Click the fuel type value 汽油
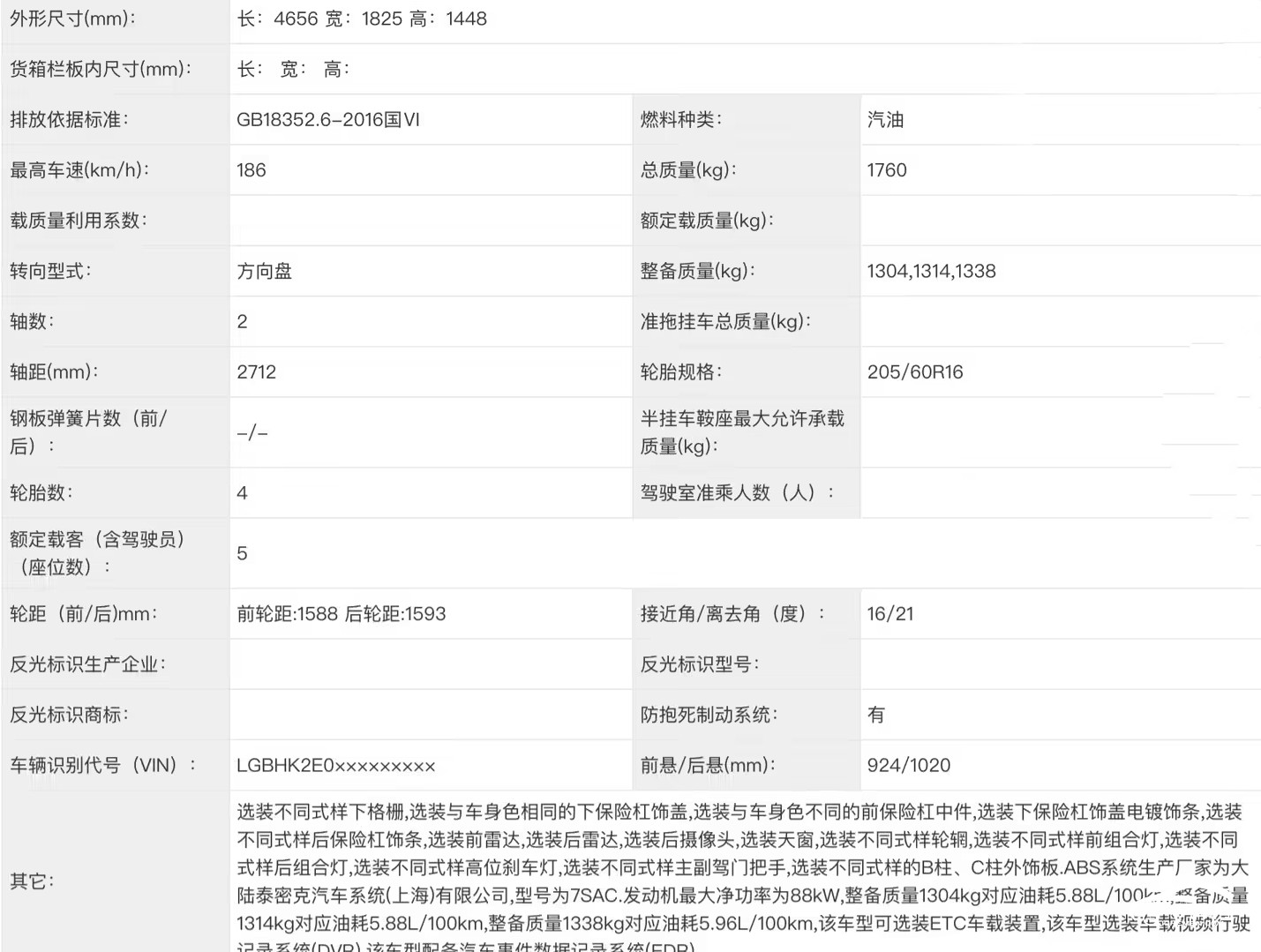 coord(885,120)
